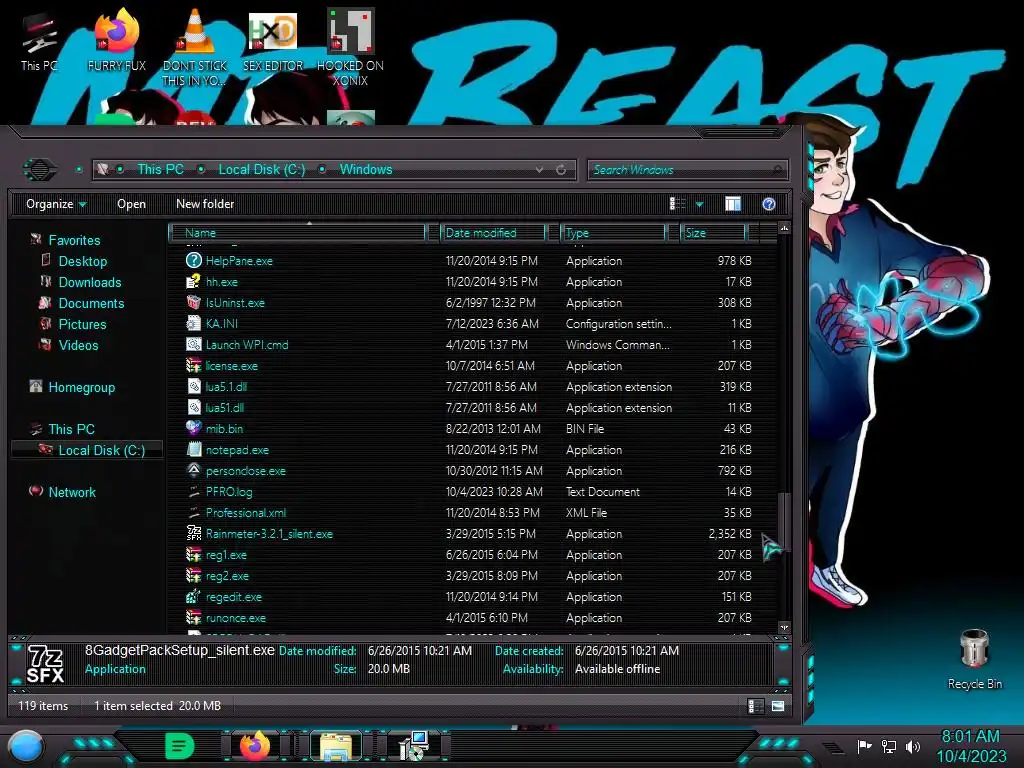The width and height of the screenshot is (1024, 768).
Task: Switch to details view icon in status bar
Action: 756,706
